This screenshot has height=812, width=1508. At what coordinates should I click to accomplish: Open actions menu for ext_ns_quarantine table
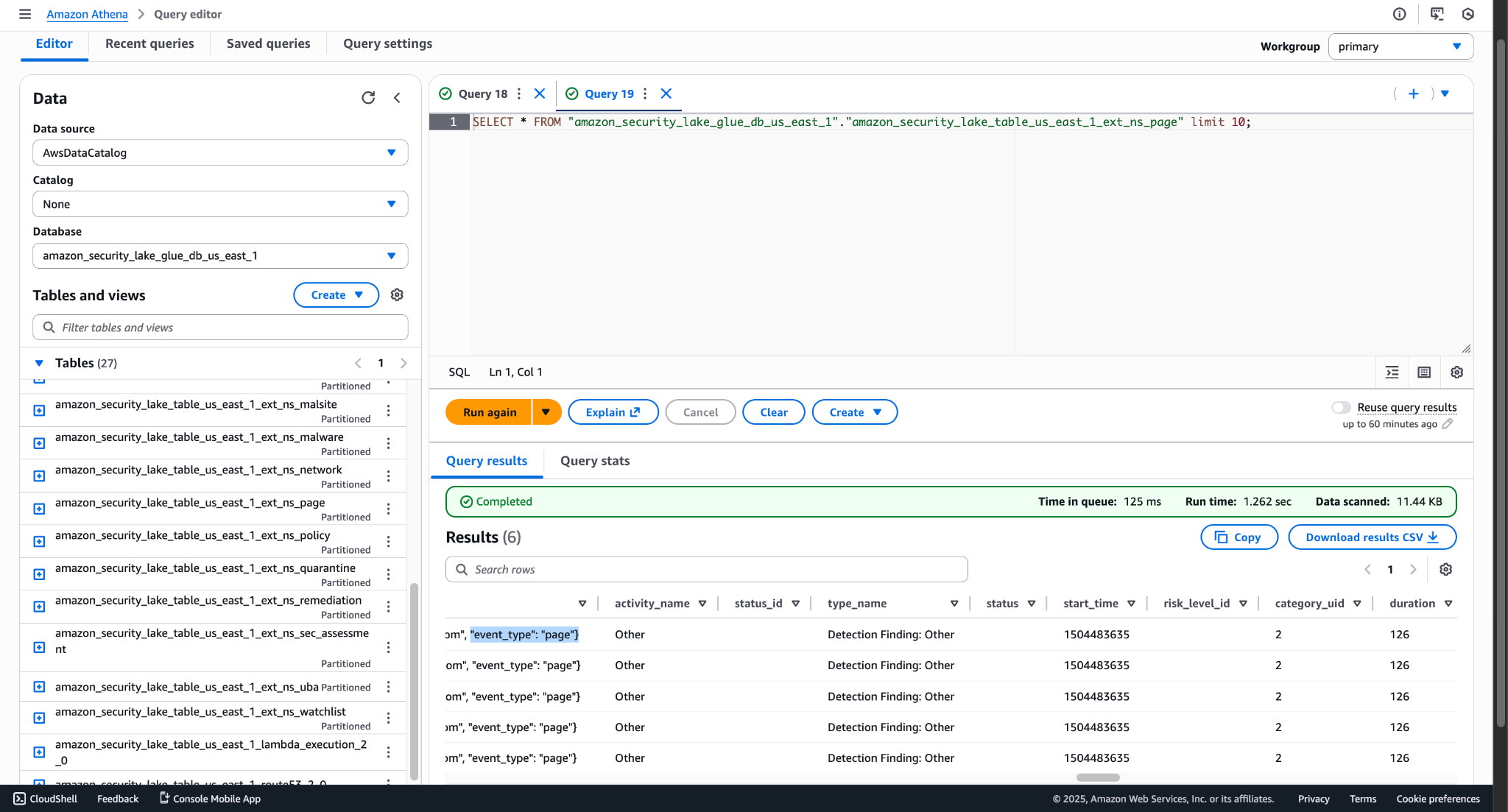click(388, 574)
